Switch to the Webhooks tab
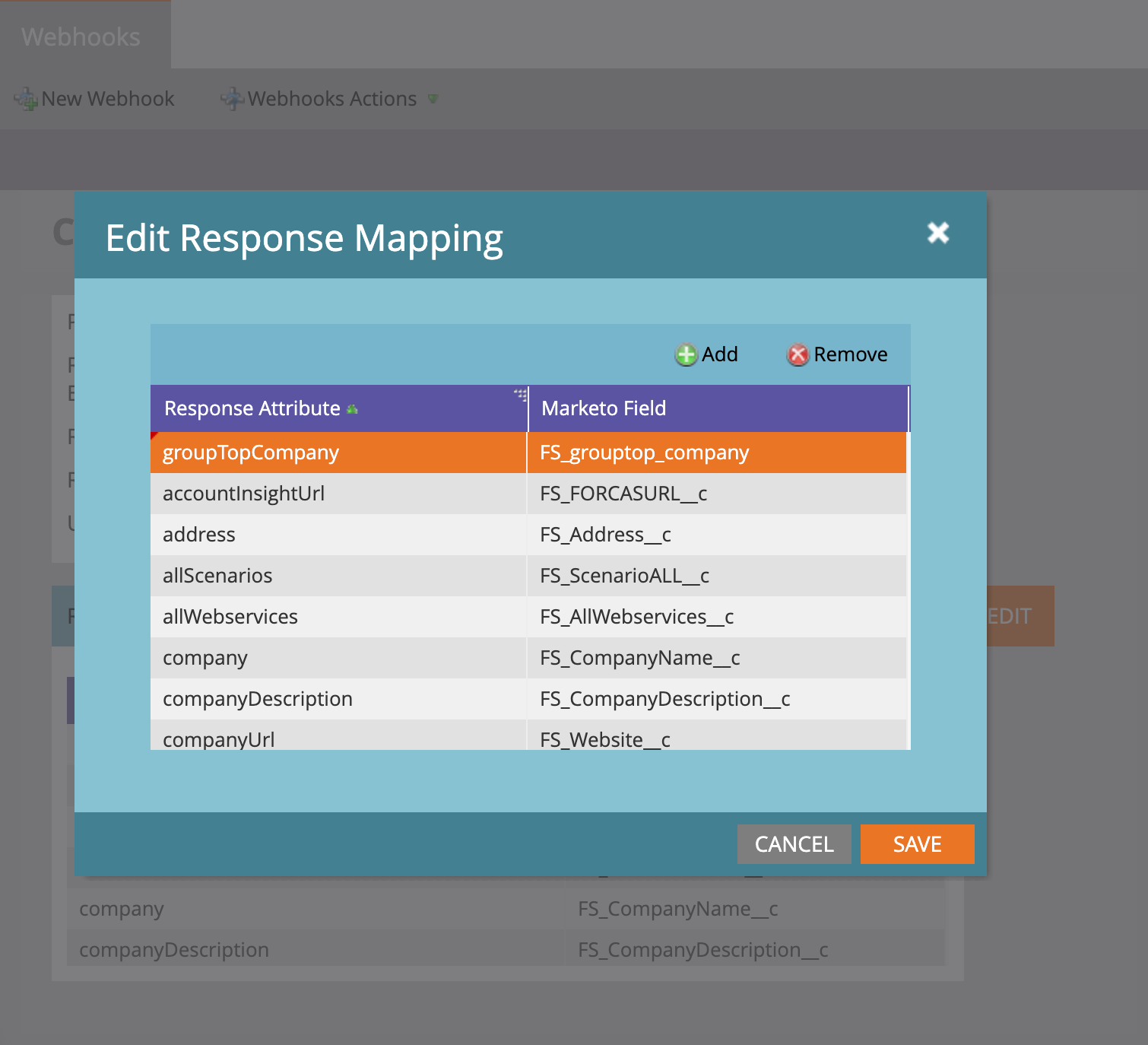This screenshot has width=1148, height=1045. (x=81, y=37)
